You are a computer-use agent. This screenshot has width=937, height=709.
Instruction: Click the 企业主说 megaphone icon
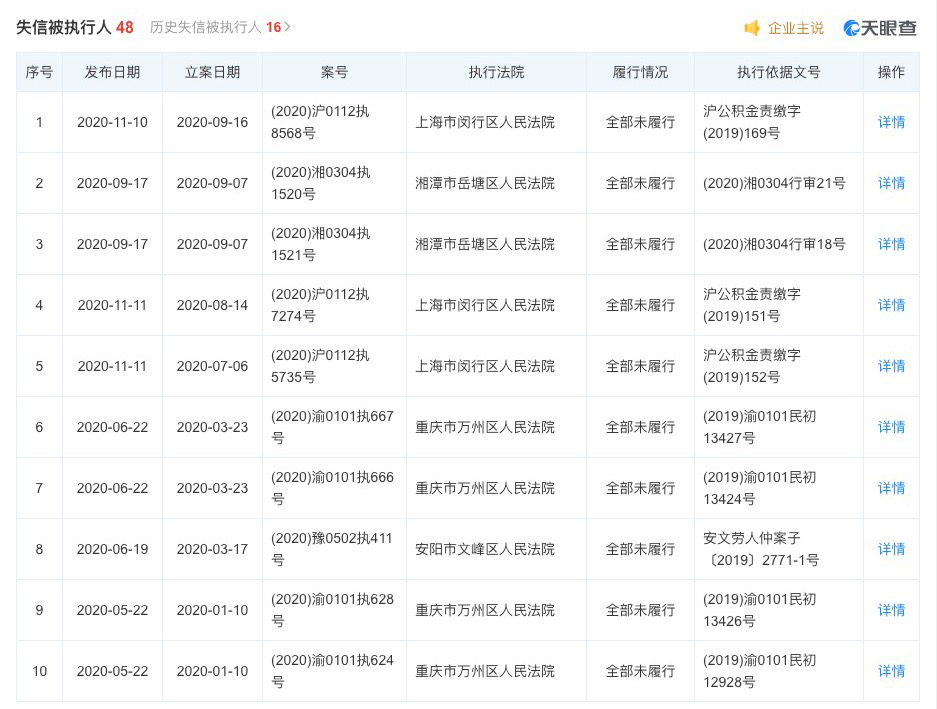pos(751,27)
